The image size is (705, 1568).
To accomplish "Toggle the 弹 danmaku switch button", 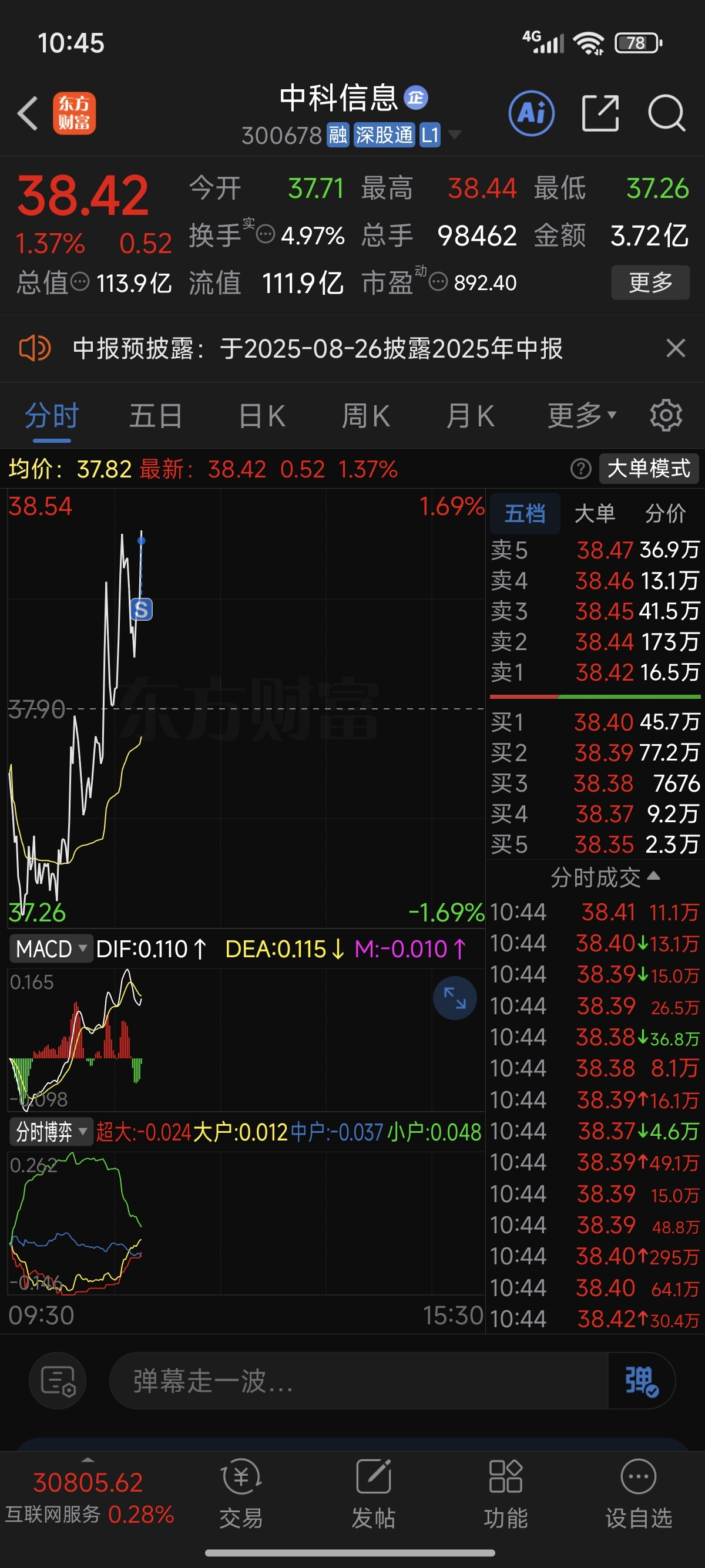I will coord(642,1381).
